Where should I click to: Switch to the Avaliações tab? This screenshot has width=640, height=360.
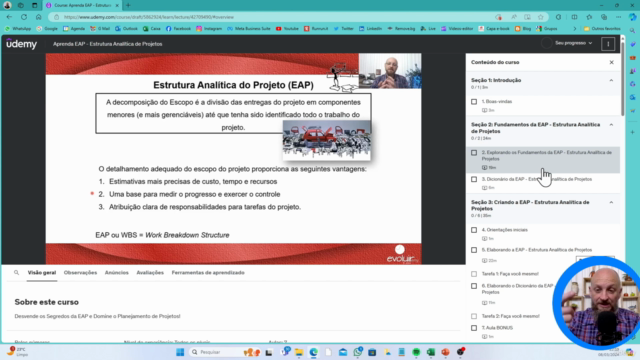pos(150,273)
